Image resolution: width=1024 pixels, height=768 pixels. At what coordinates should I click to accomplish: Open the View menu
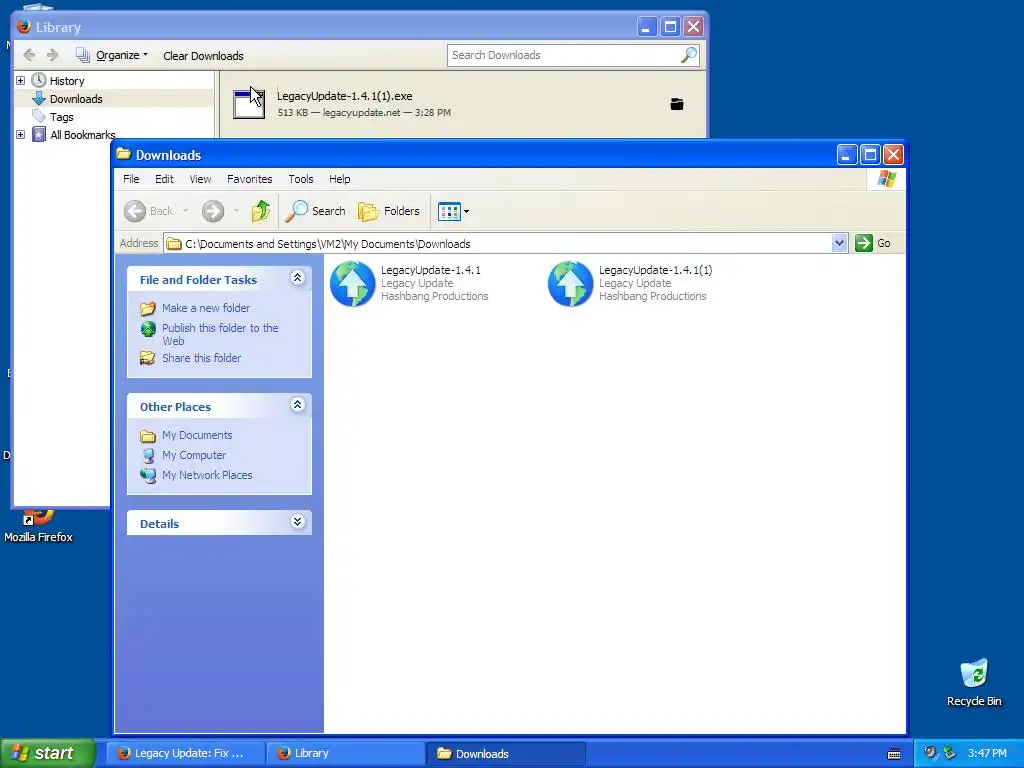click(x=200, y=179)
